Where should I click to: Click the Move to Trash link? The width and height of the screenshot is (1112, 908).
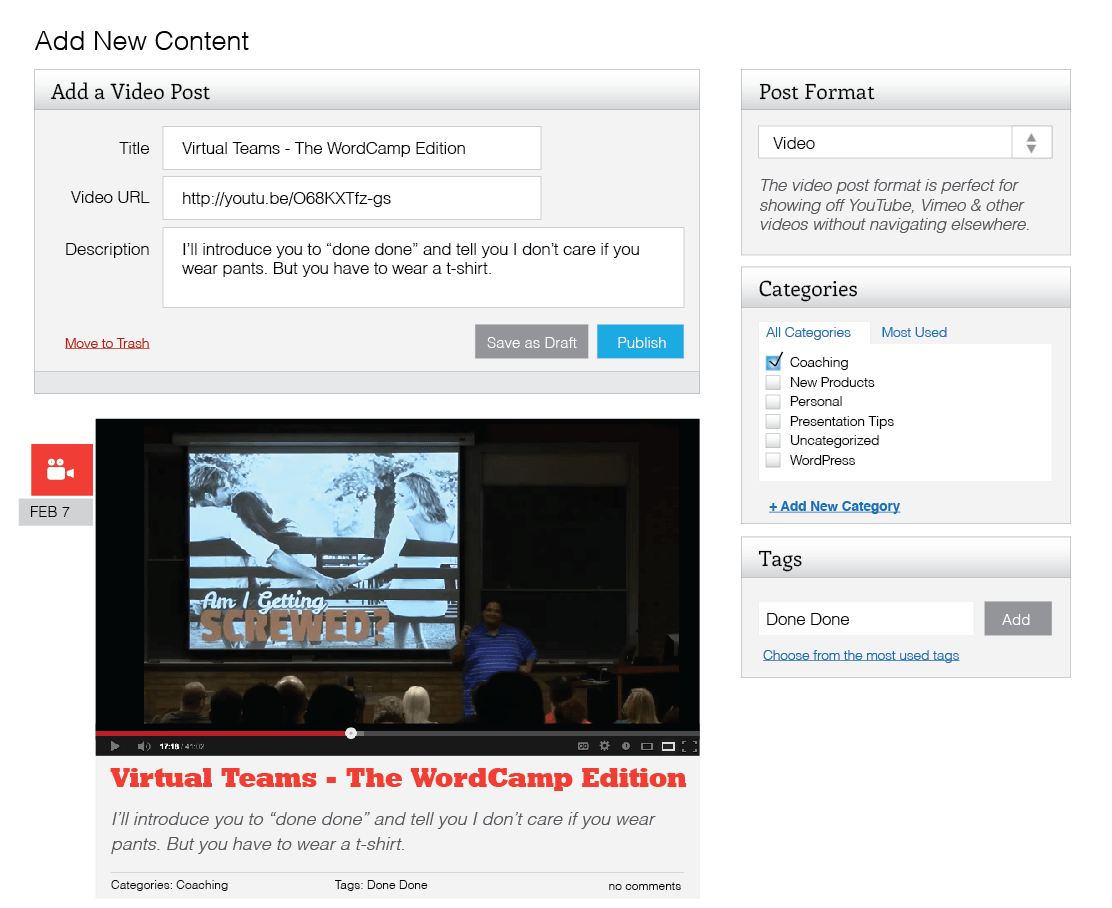(106, 341)
